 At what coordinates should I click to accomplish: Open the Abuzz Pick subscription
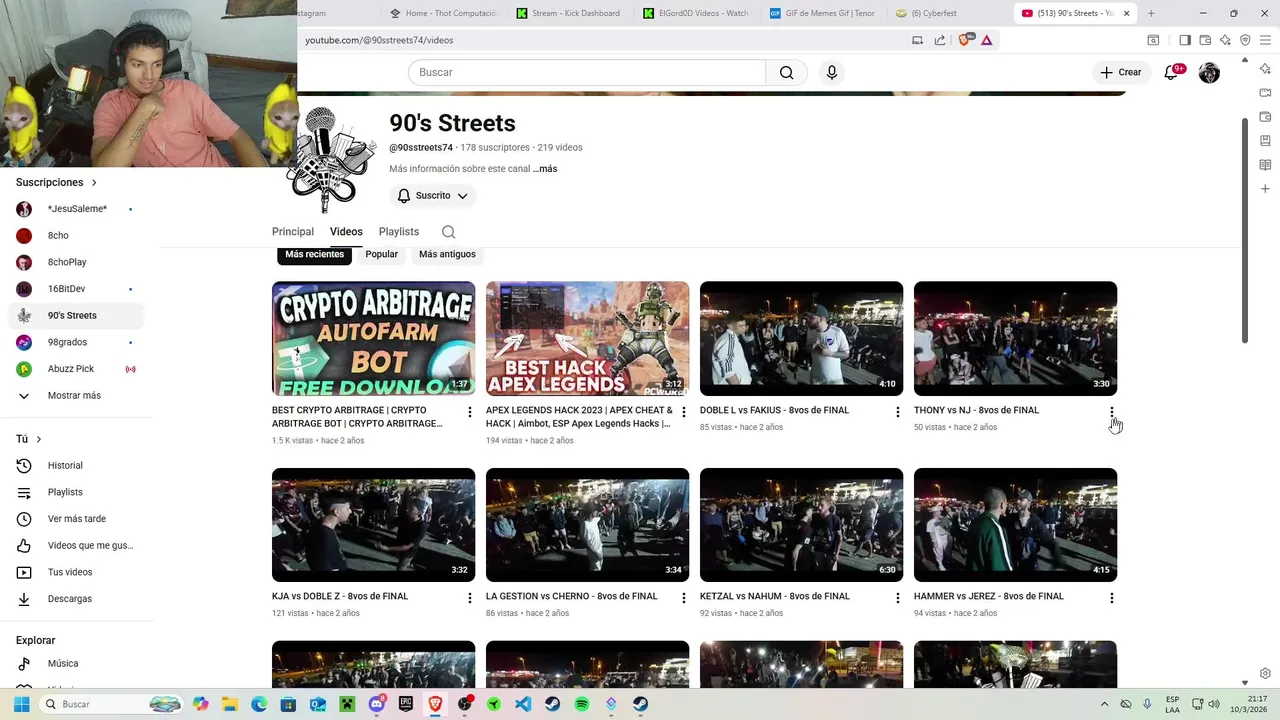tap(76, 369)
